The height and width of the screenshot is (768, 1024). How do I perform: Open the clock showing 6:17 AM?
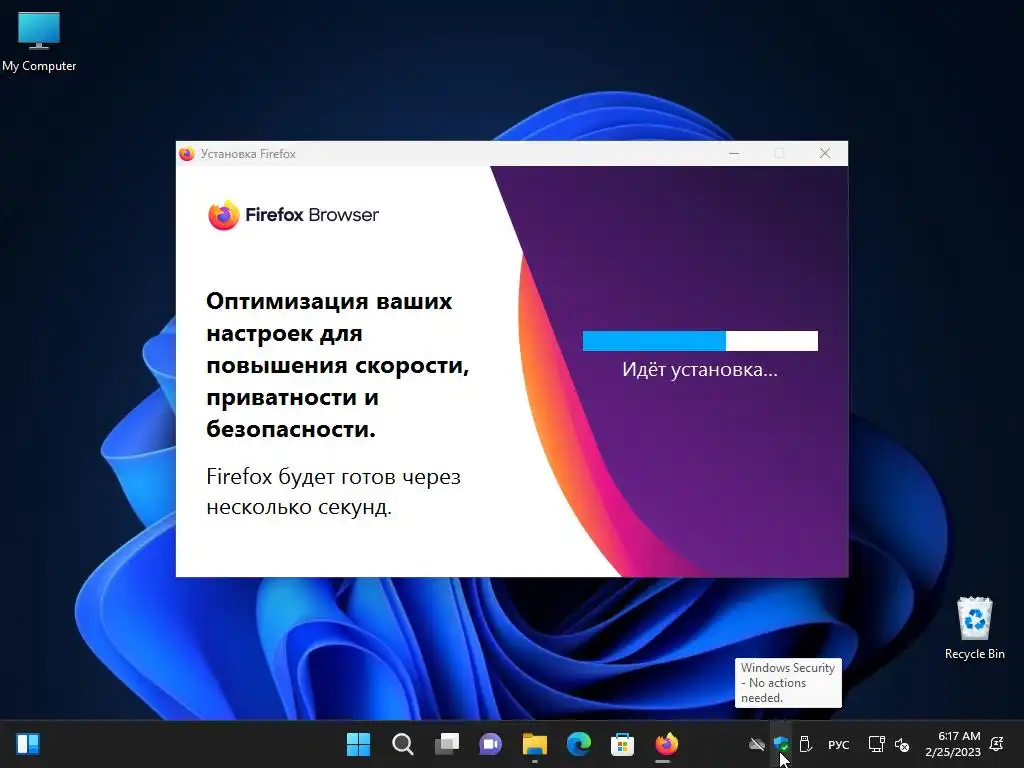point(953,744)
